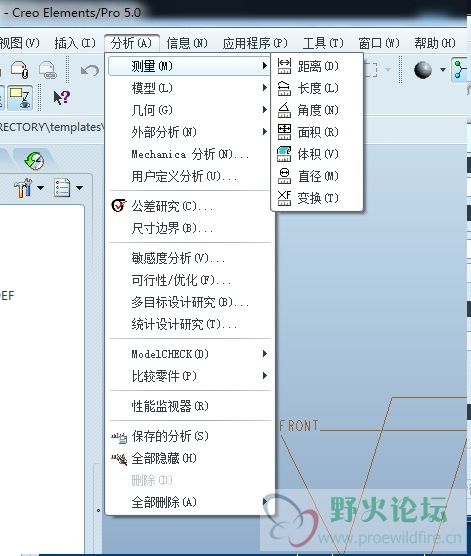Choose Dimension Bound (尺寸边界)
The image size is (471, 556).
pos(190,228)
